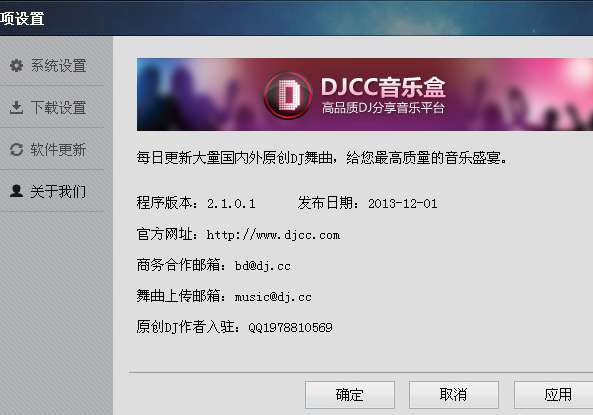Viewport: 593px width, 415px height.
Task: Click the 确定 button
Action: [x=350, y=395]
